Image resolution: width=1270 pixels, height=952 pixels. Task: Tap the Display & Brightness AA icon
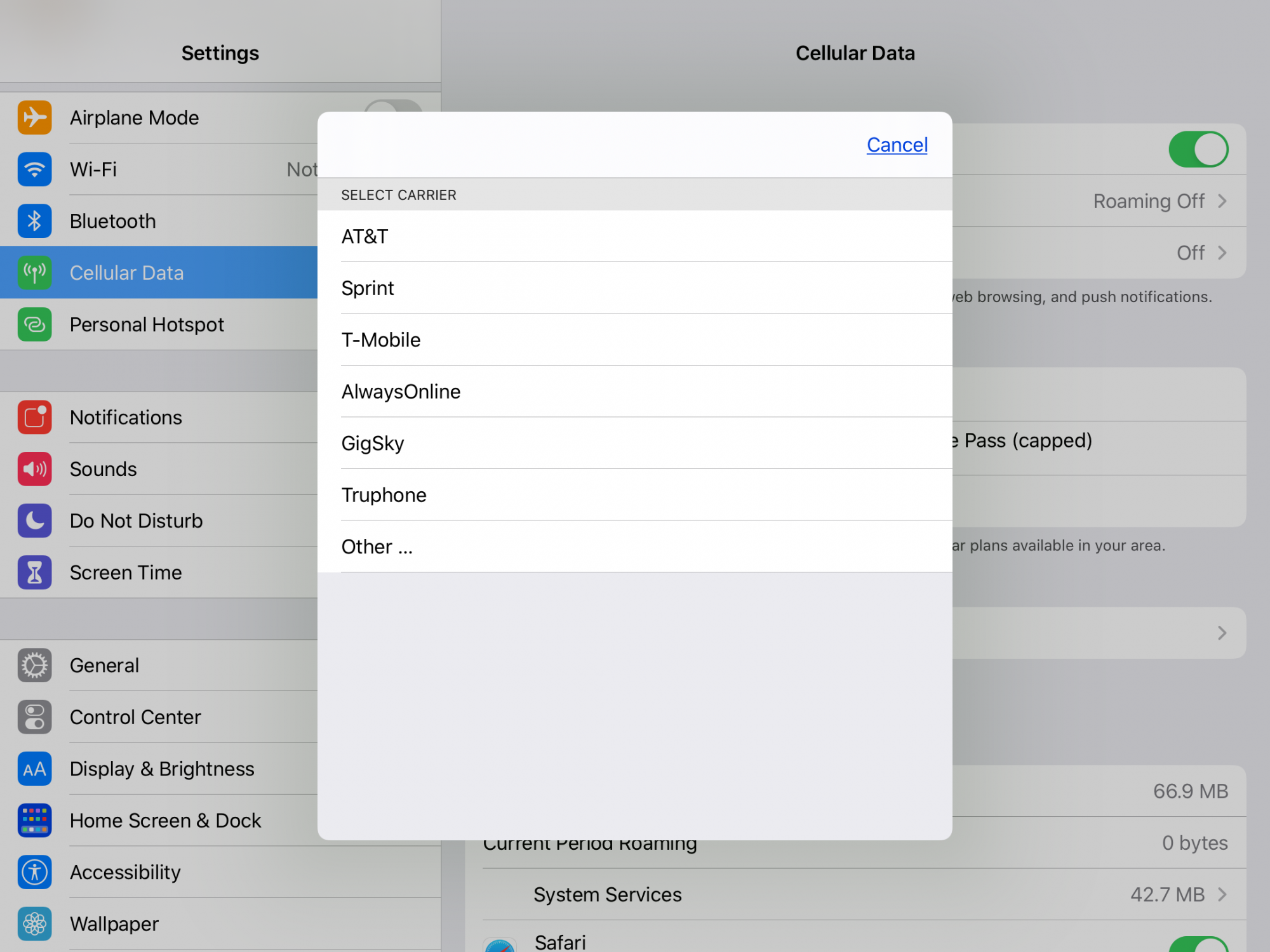point(34,769)
